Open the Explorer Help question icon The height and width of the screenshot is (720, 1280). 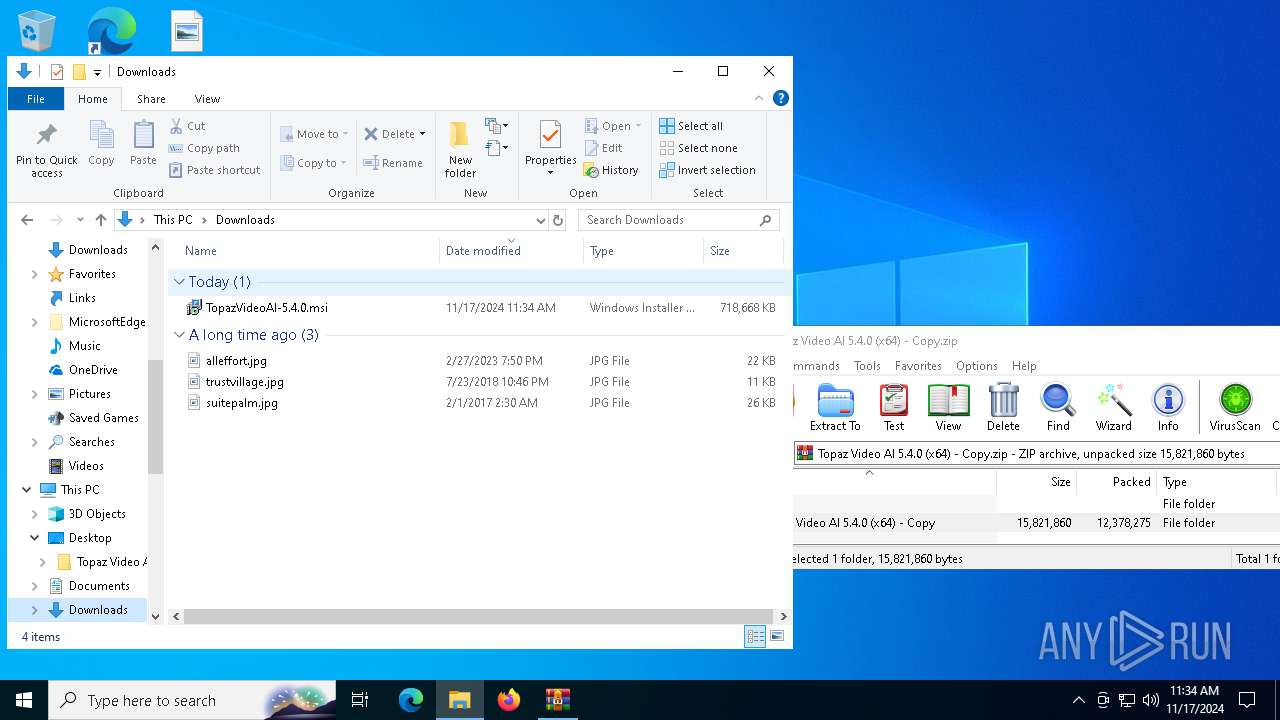[781, 98]
